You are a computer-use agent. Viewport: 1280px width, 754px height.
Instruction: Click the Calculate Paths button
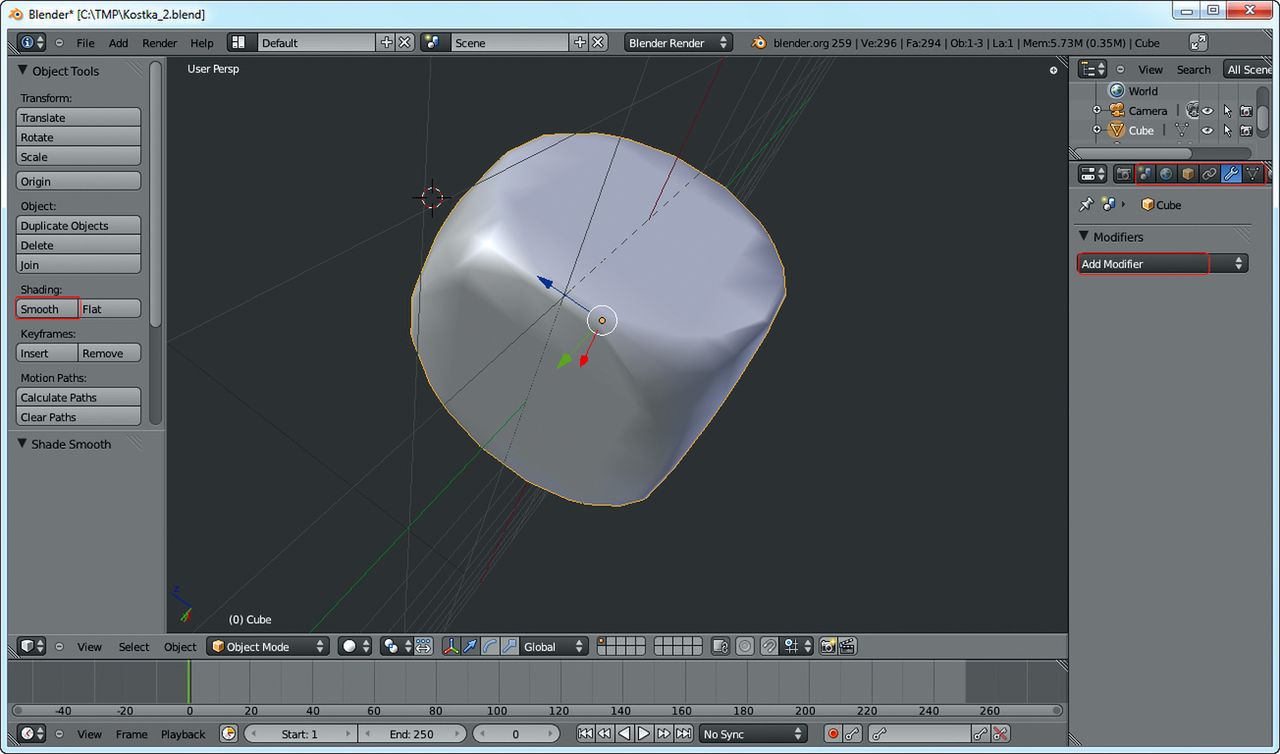(x=79, y=397)
